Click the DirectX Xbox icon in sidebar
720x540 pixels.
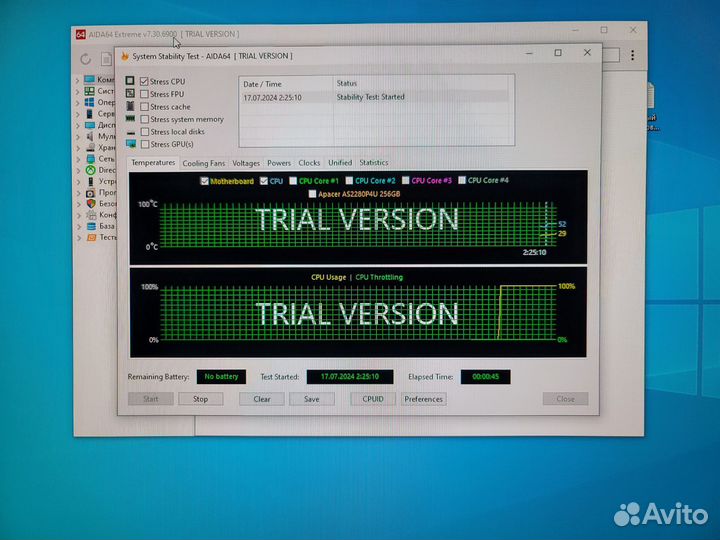tap(91, 170)
